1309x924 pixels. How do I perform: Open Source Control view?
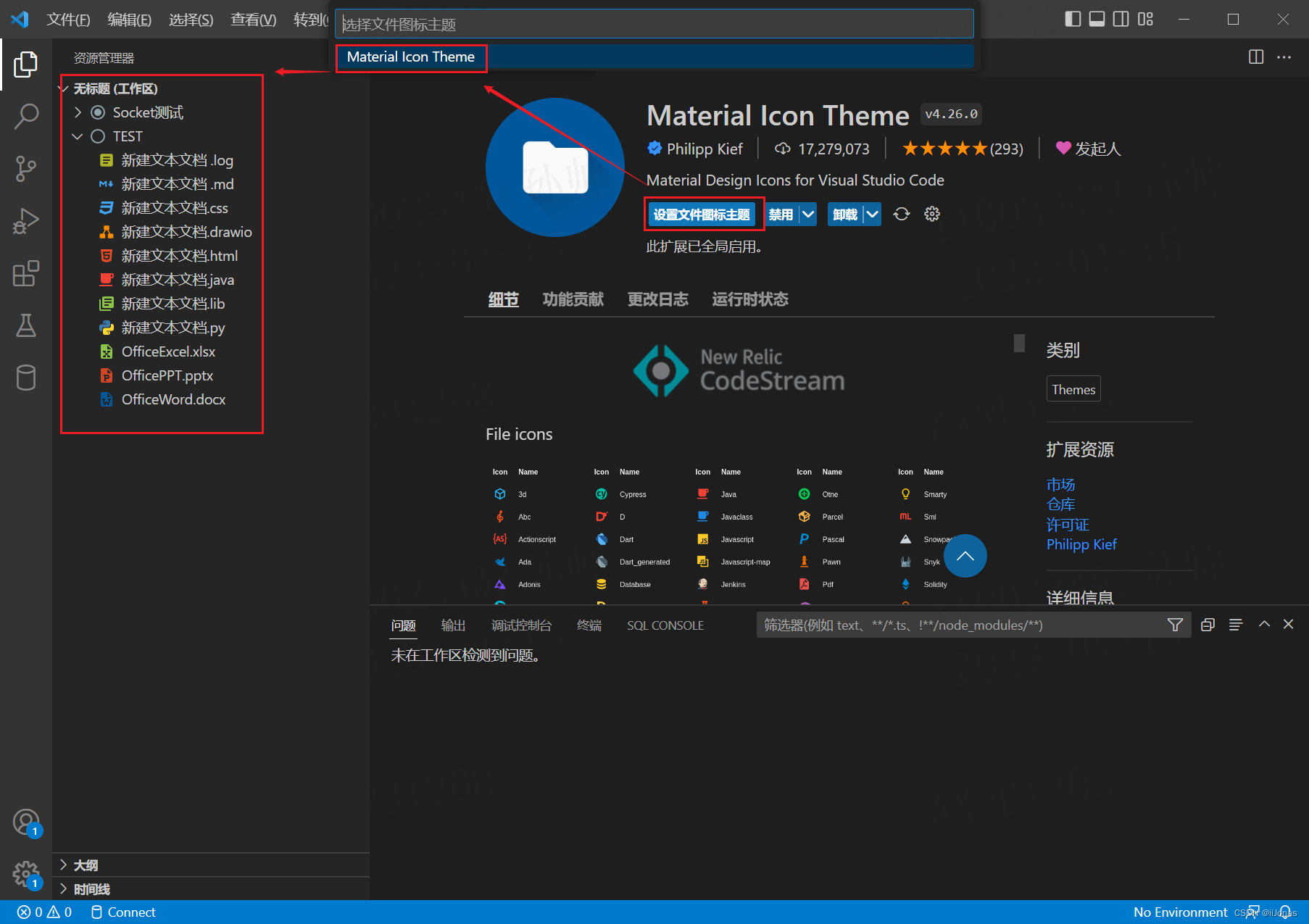26,169
